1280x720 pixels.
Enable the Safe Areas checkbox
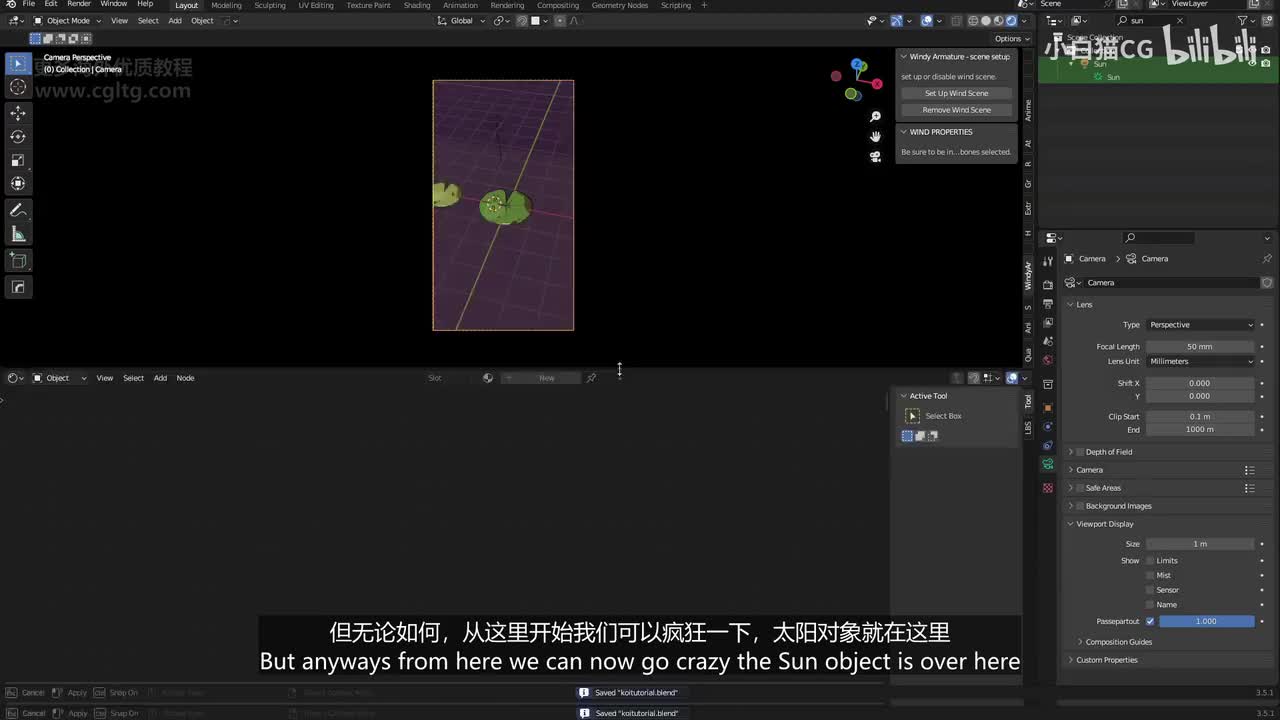pos(1080,488)
